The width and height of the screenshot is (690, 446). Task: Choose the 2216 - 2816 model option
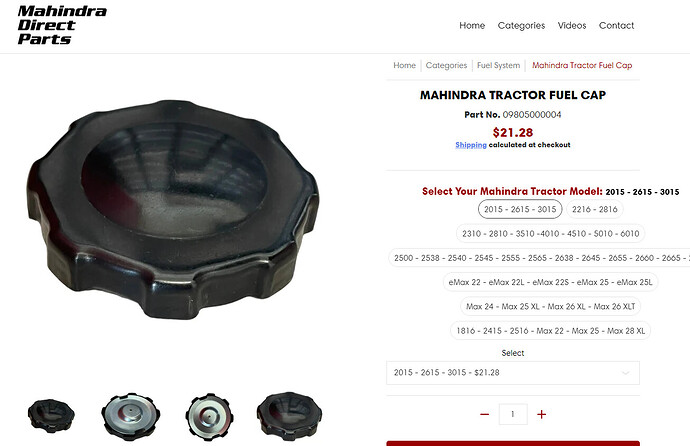tap(595, 209)
